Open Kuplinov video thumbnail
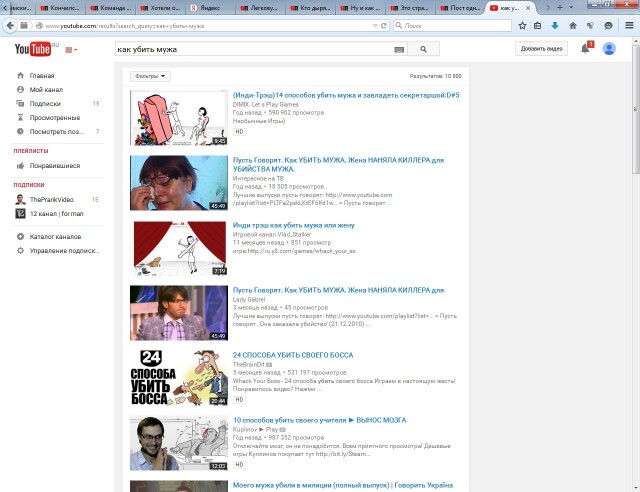Viewport: 640px width, 492px height. pyautogui.click(x=179, y=443)
